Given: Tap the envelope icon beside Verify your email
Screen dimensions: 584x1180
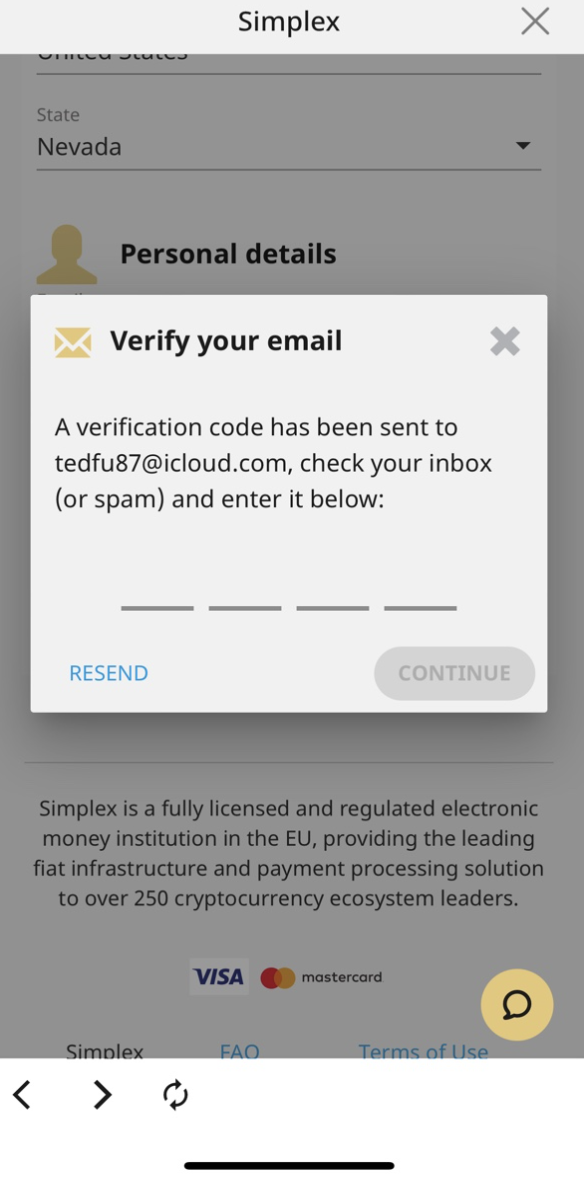Looking at the screenshot, I should click(x=73, y=342).
